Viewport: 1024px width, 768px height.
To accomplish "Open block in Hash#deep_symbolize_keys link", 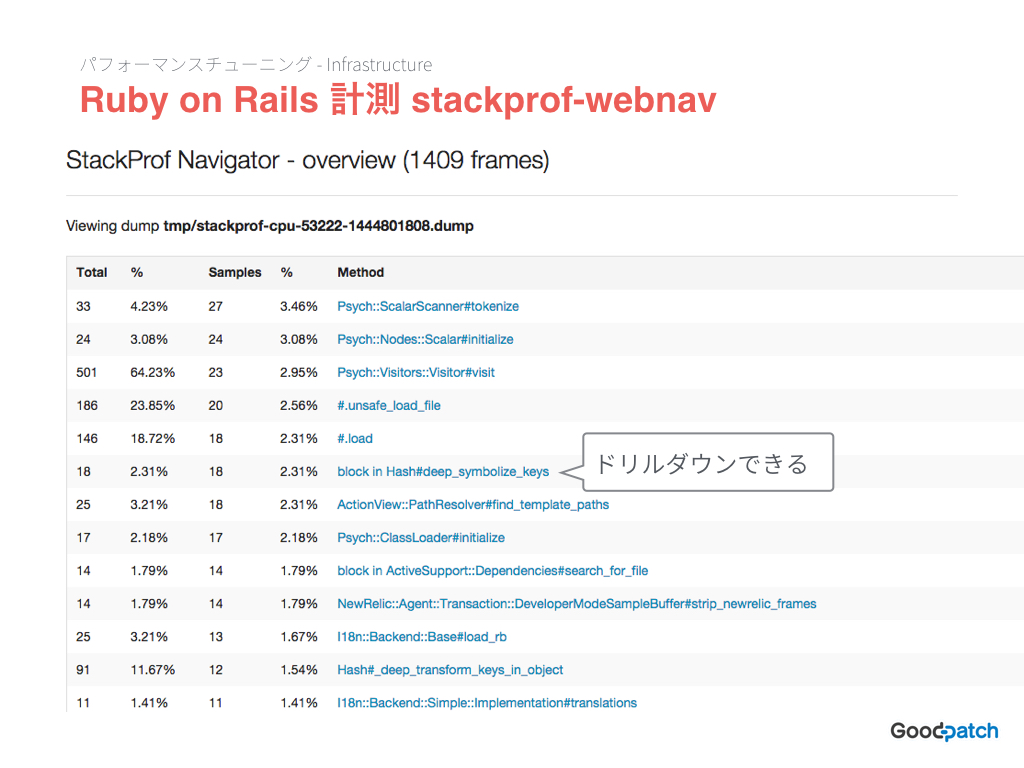I will point(443,472).
